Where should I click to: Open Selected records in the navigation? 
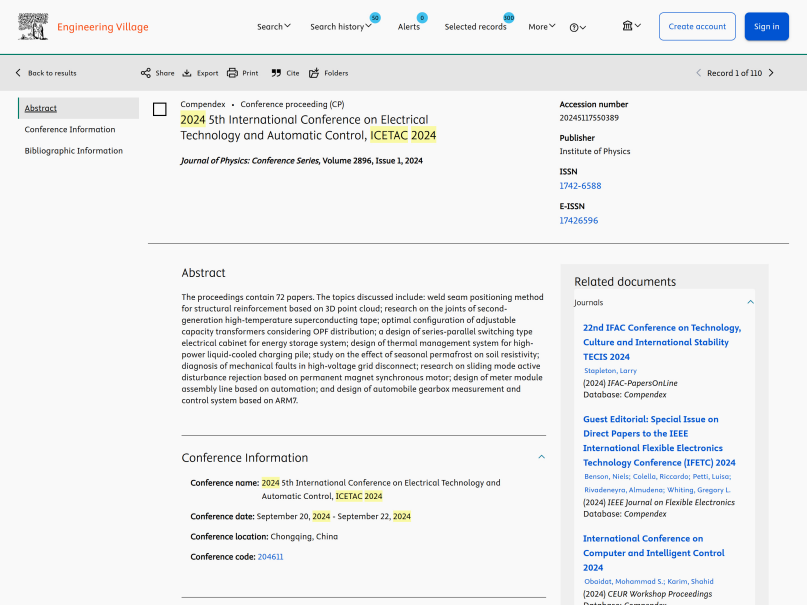[x=476, y=27]
